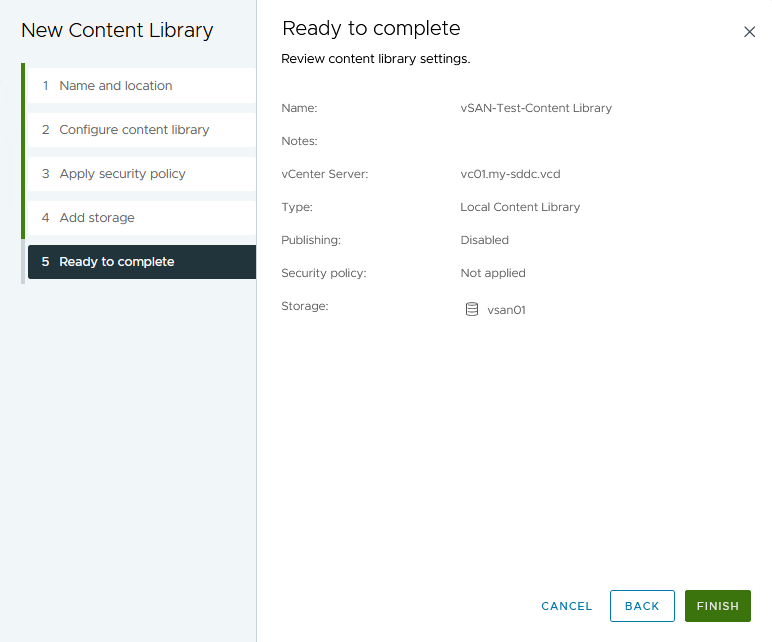This screenshot has height=642, width=772.
Task: Jump to Apply security policy step
Action: [x=122, y=174]
